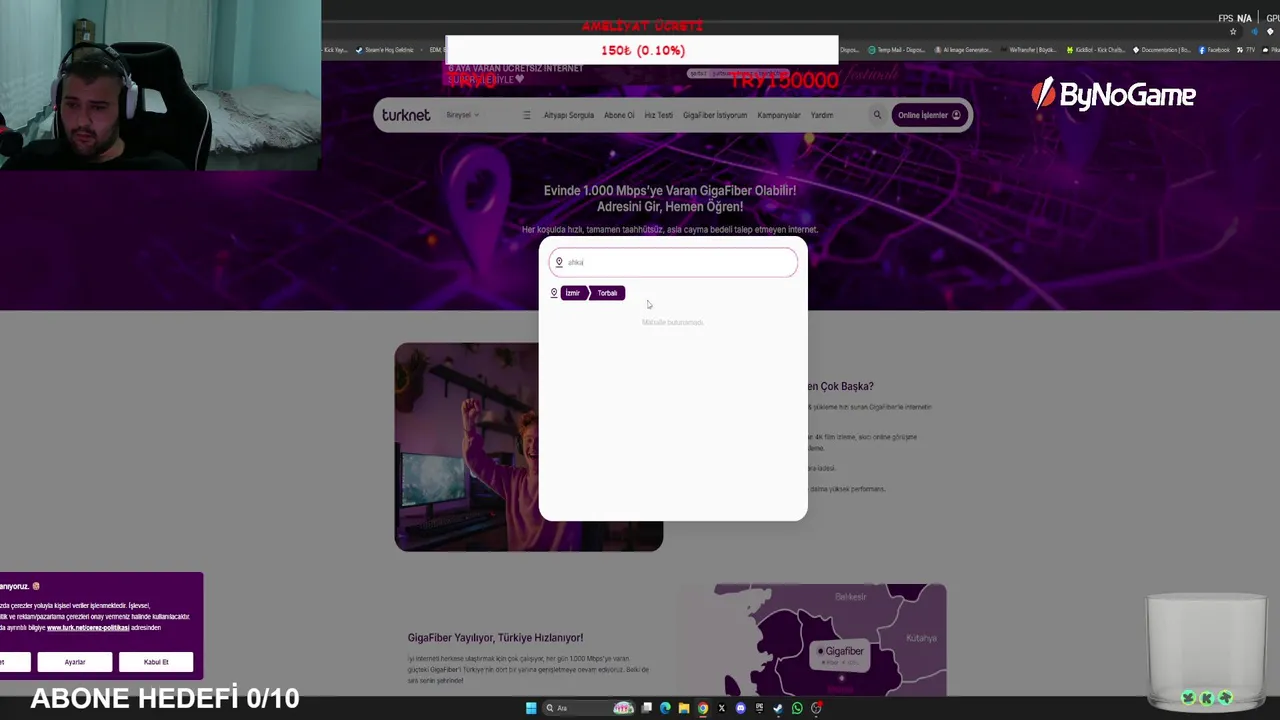Select the İzmir breadcrumb chip
The image size is (1280, 720).
(572, 293)
